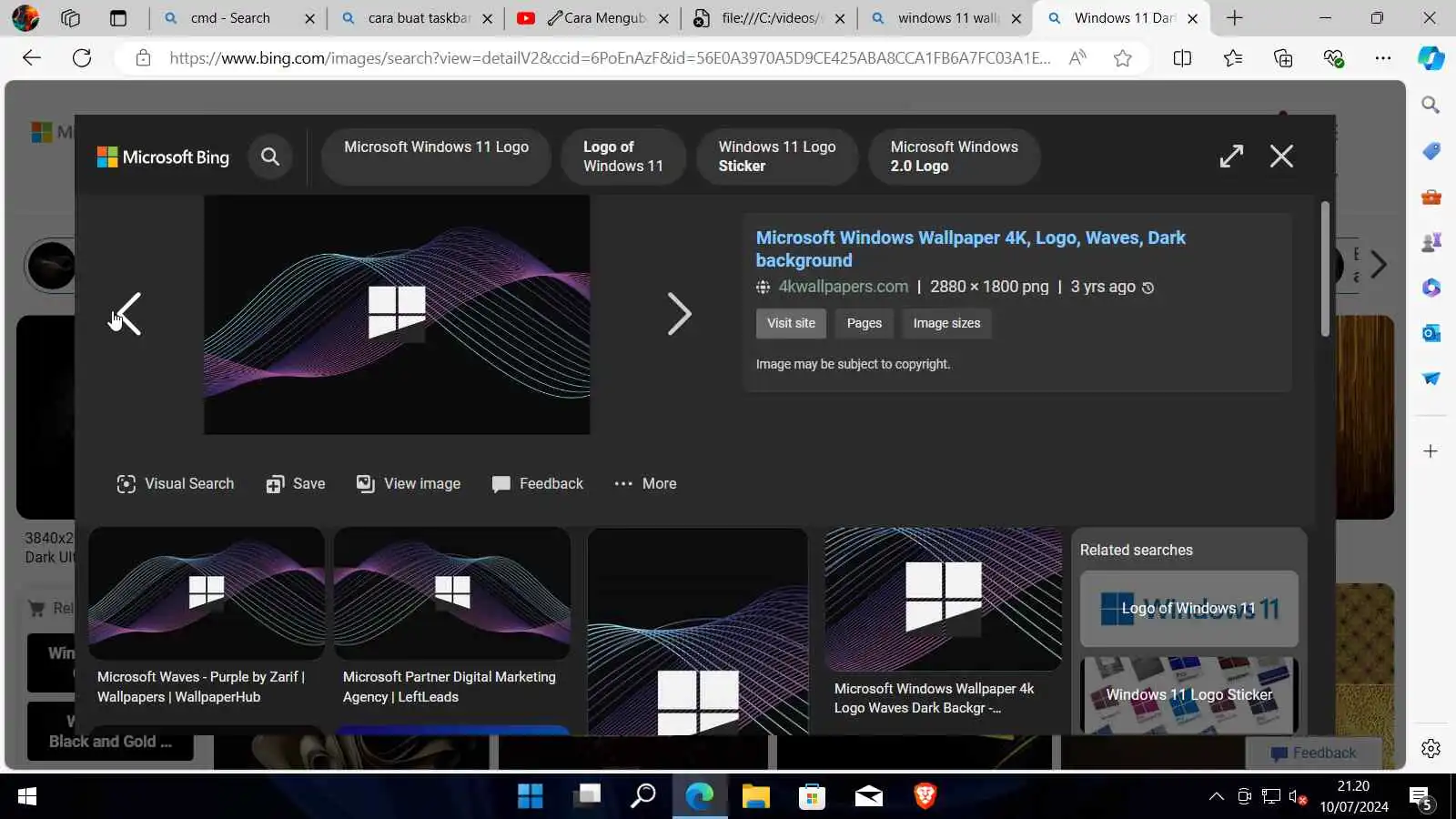
Task: Click the address bar URL field
Action: [x=610, y=58]
